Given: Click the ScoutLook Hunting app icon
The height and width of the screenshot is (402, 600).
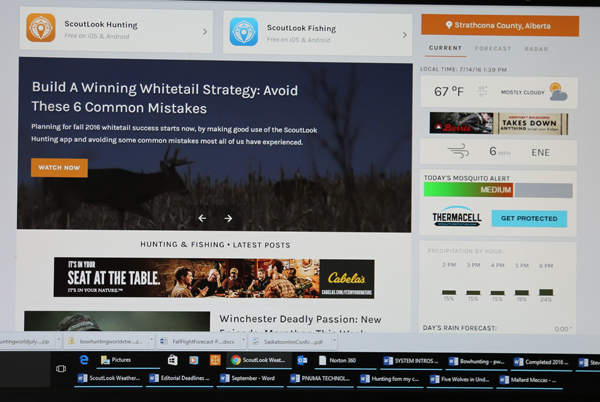Looking at the screenshot, I should 41,29.
